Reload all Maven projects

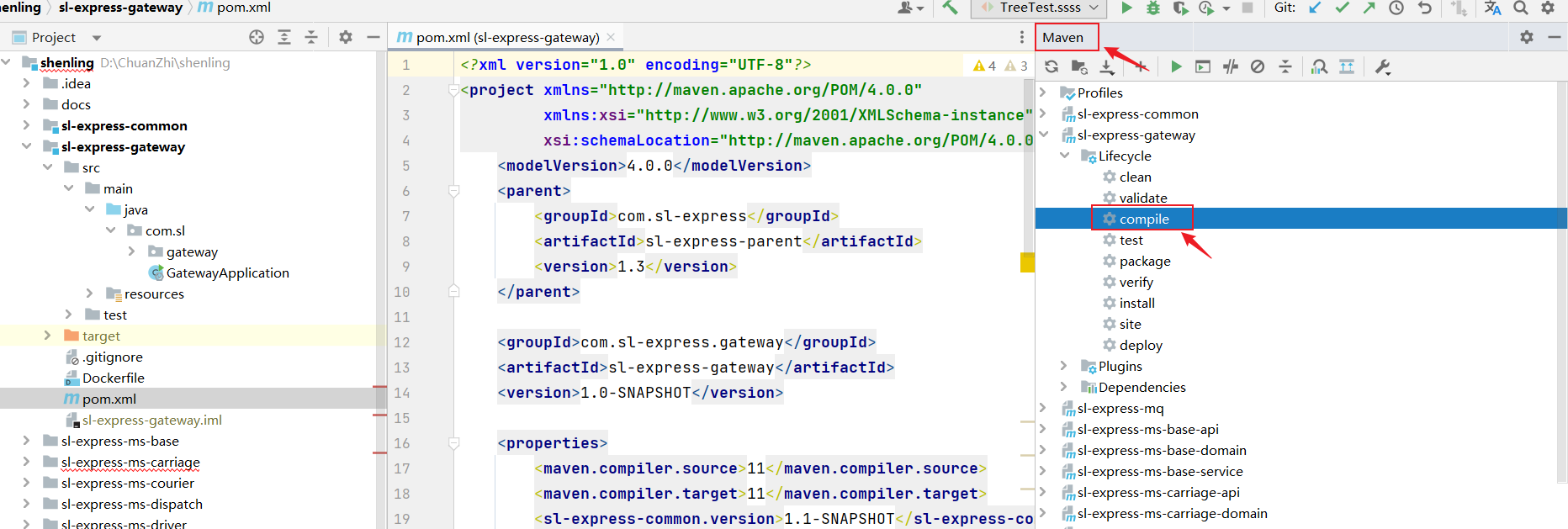click(x=1052, y=66)
